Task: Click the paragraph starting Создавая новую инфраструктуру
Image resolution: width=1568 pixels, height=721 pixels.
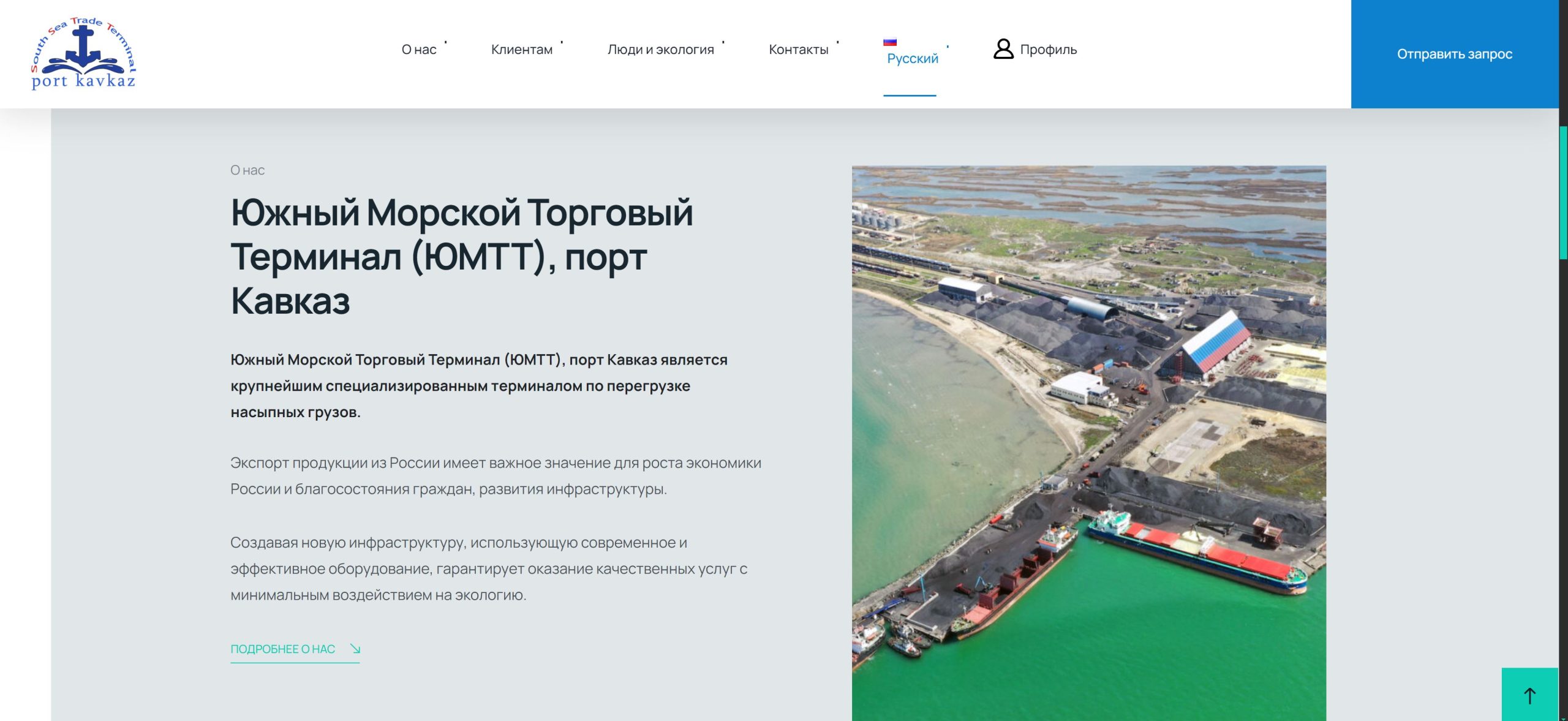Action: click(x=489, y=569)
